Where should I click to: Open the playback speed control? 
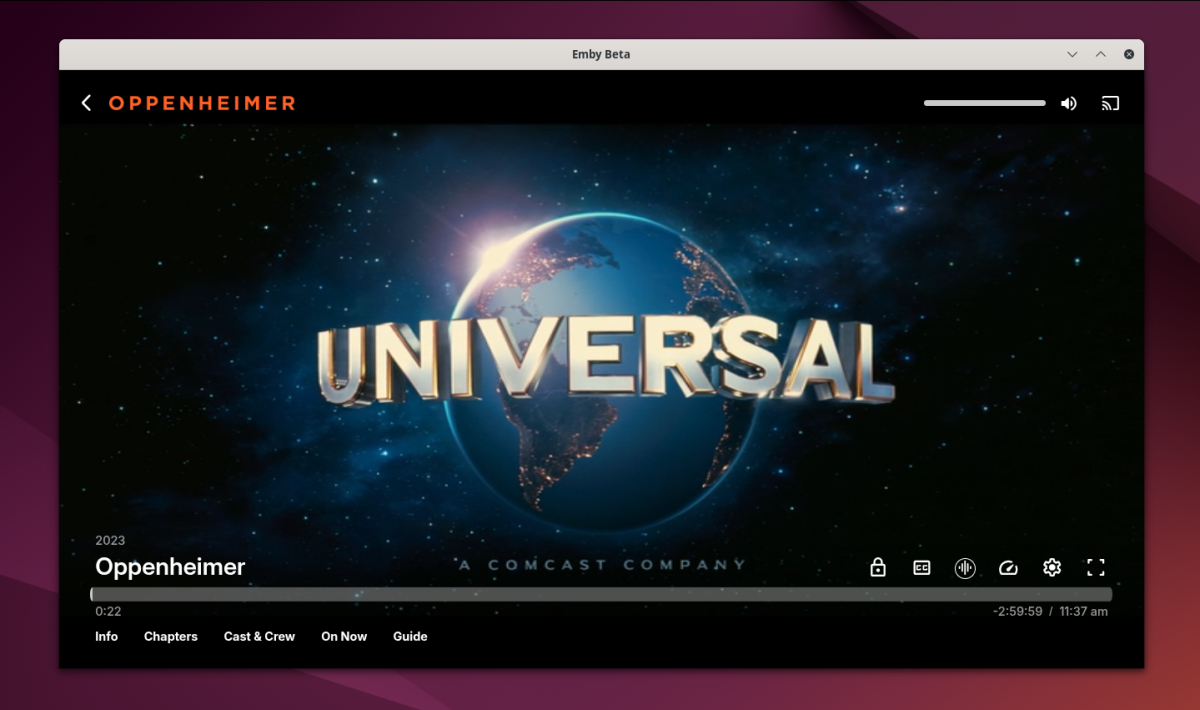pyautogui.click(x=1008, y=567)
